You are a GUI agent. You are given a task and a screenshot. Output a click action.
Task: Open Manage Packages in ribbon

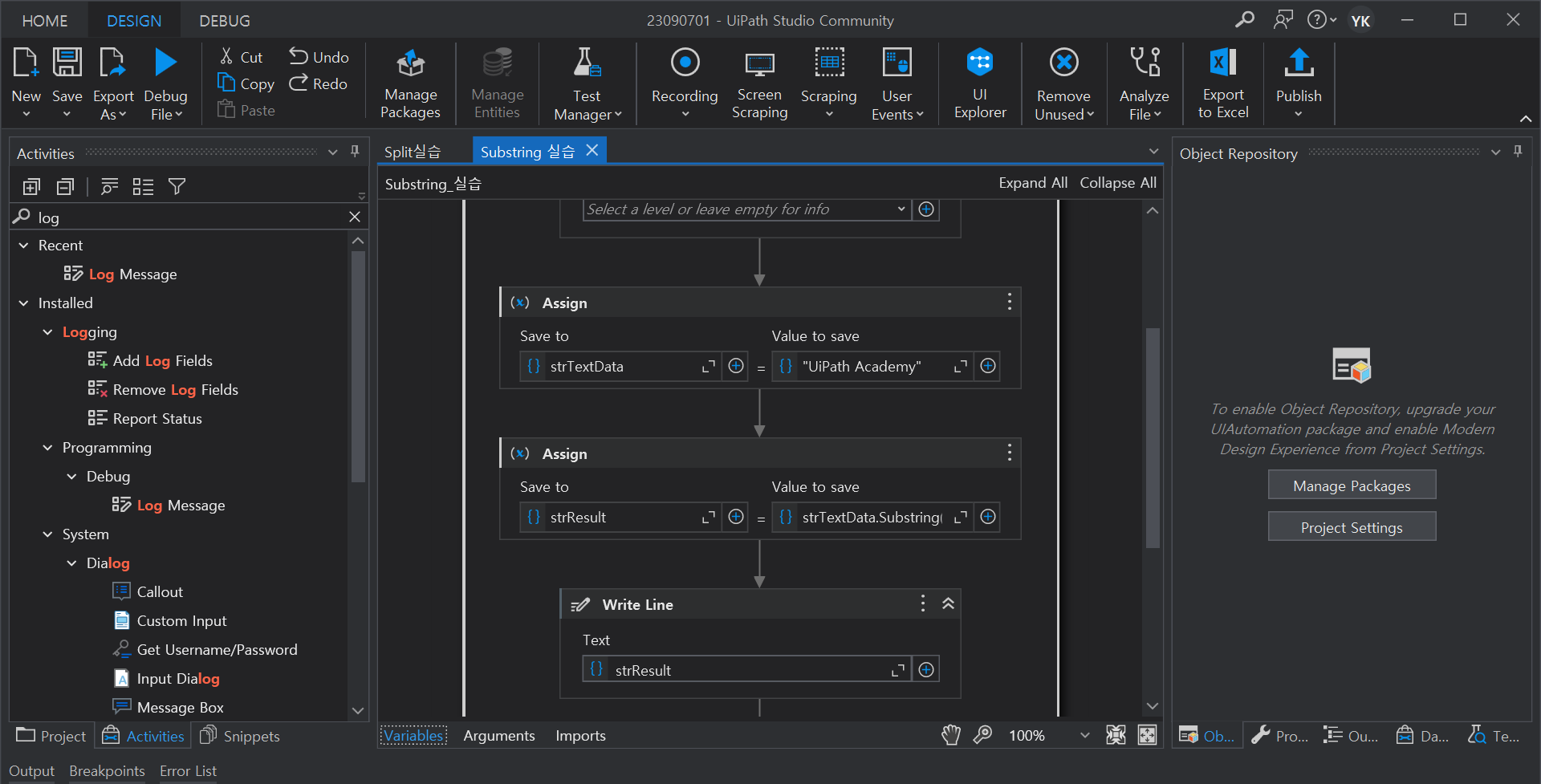(410, 83)
